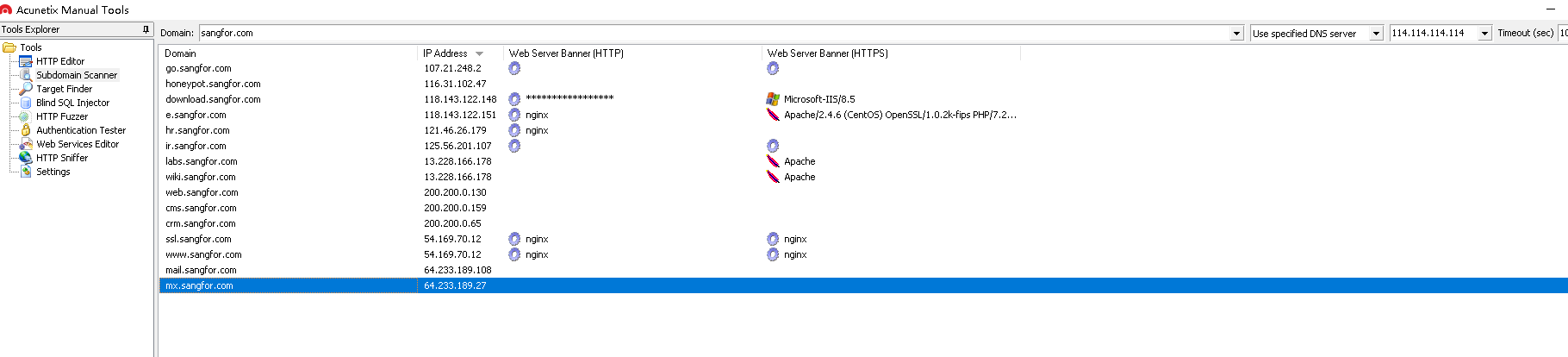Click IP address 121.46.26.179

(x=455, y=130)
